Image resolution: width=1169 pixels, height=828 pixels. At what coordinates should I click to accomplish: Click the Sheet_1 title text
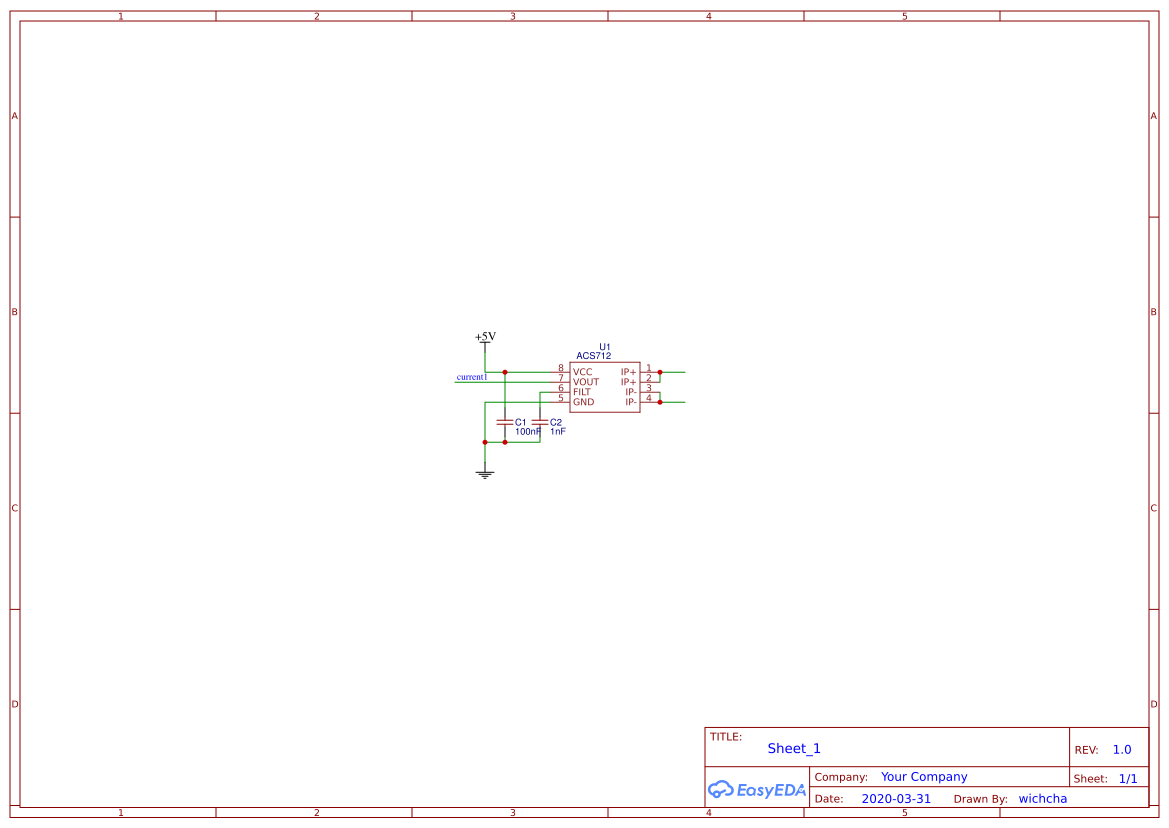(x=793, y=748)
